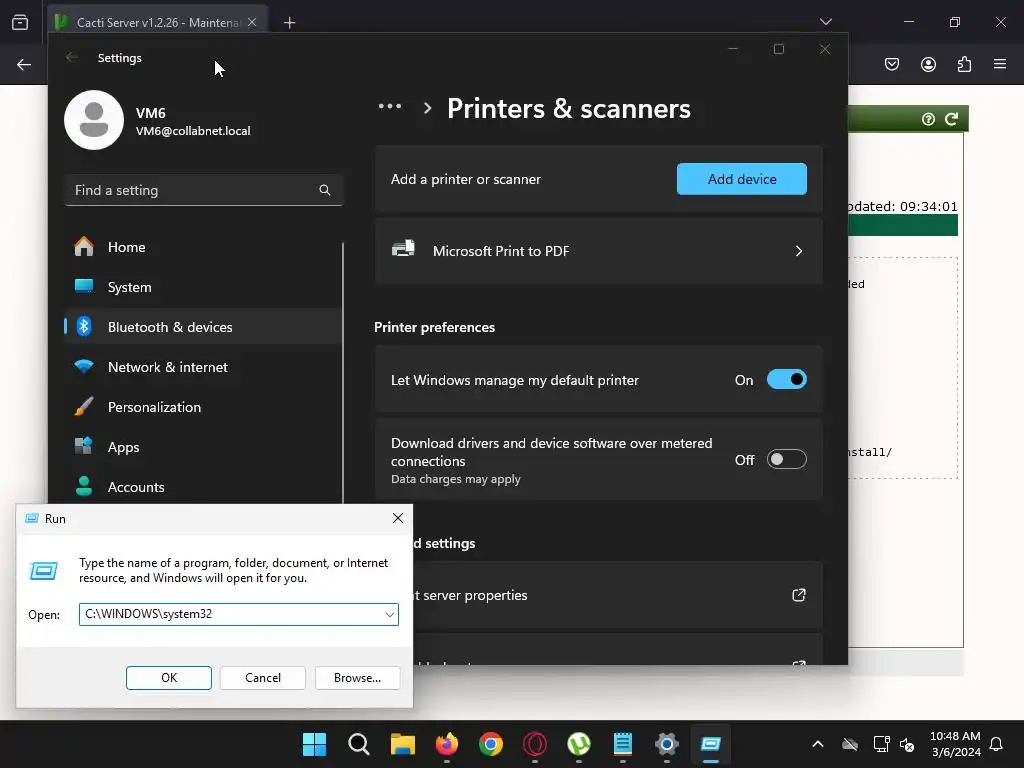Click the Find a setting search field
Screen dimensions: 1024x768
[x=204, y=190]
